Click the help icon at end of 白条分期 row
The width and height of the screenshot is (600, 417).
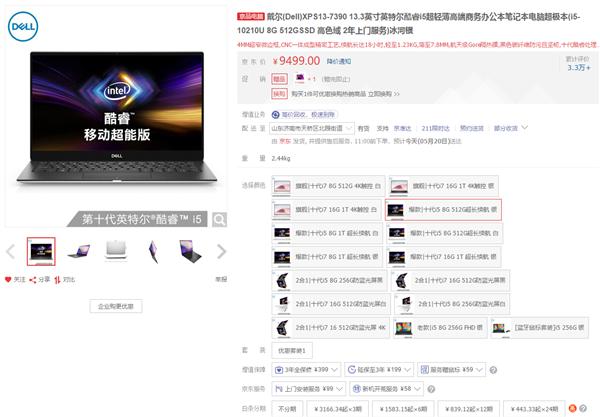click(x=583, y=408)
